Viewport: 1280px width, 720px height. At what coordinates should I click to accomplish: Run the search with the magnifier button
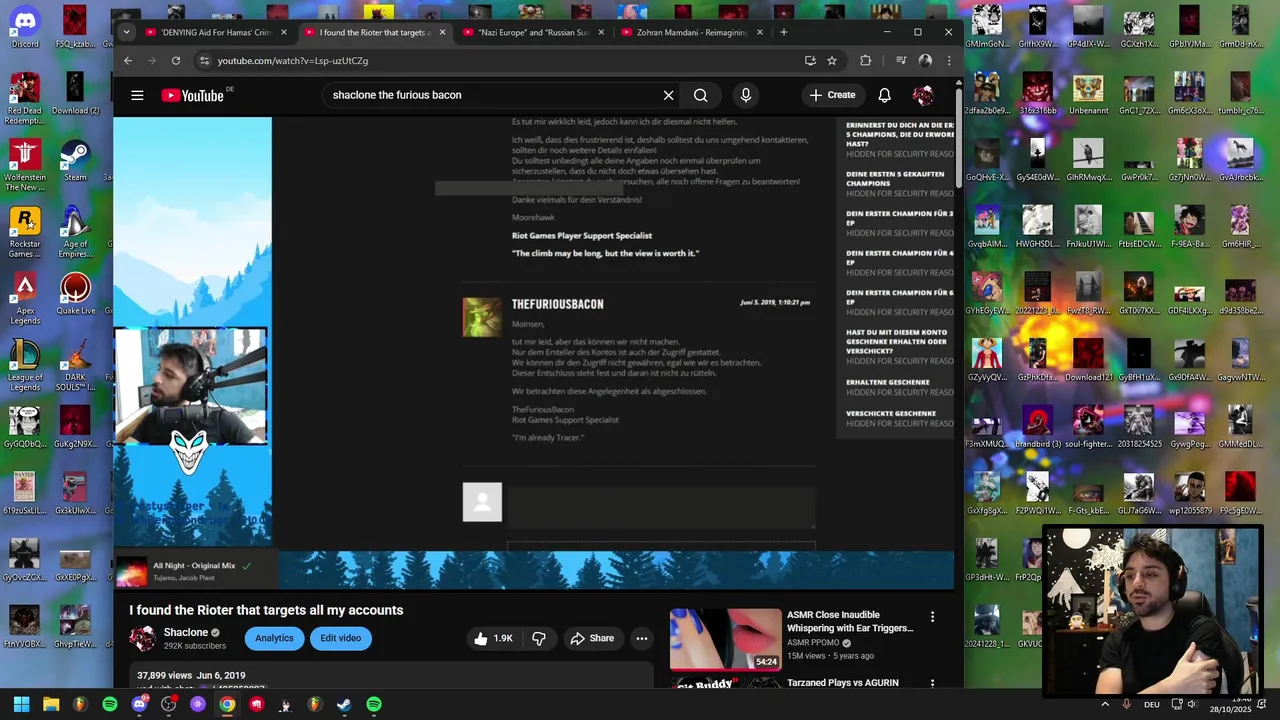(700, 95)
